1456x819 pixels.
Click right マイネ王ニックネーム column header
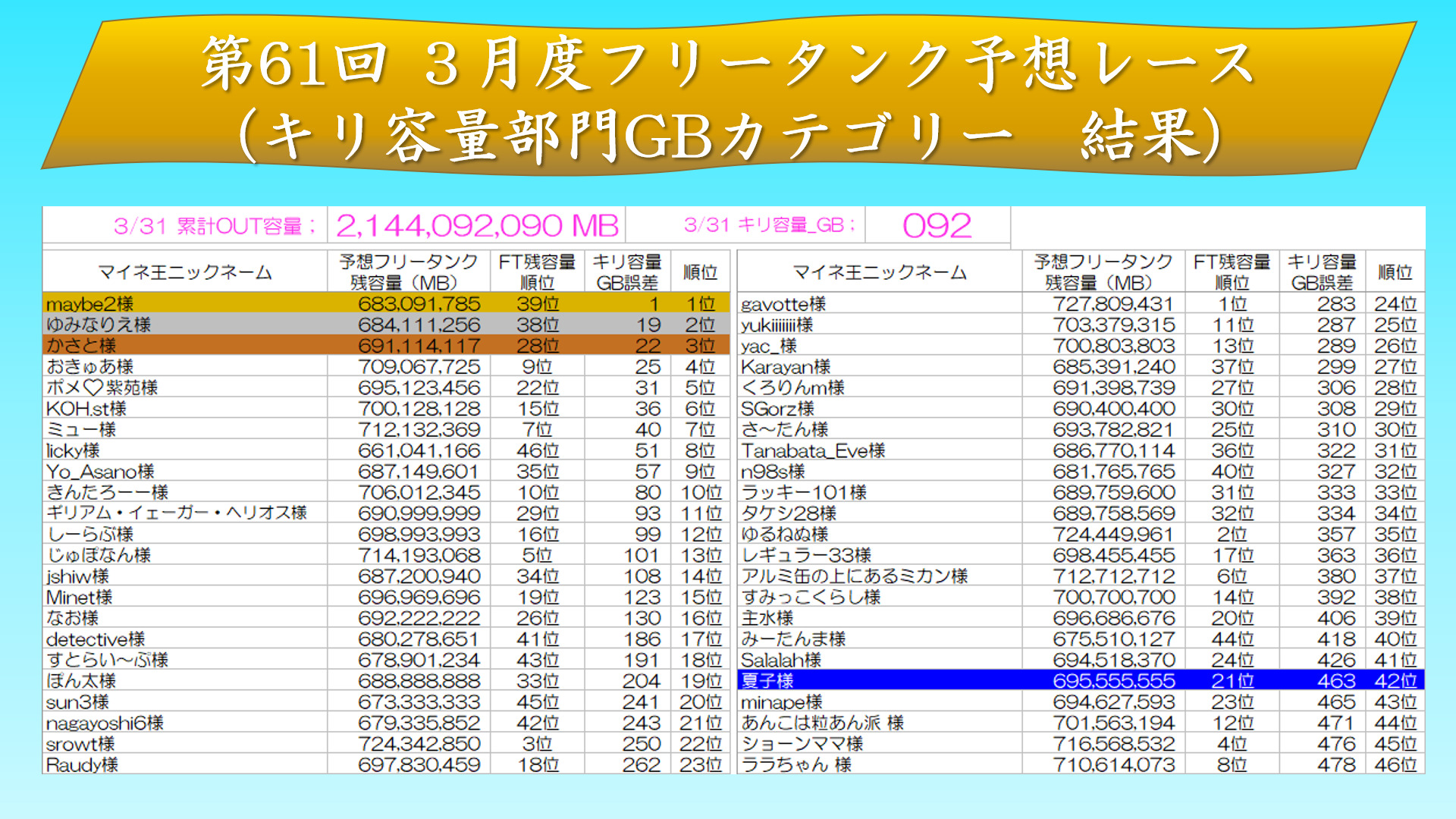(880, 272)
